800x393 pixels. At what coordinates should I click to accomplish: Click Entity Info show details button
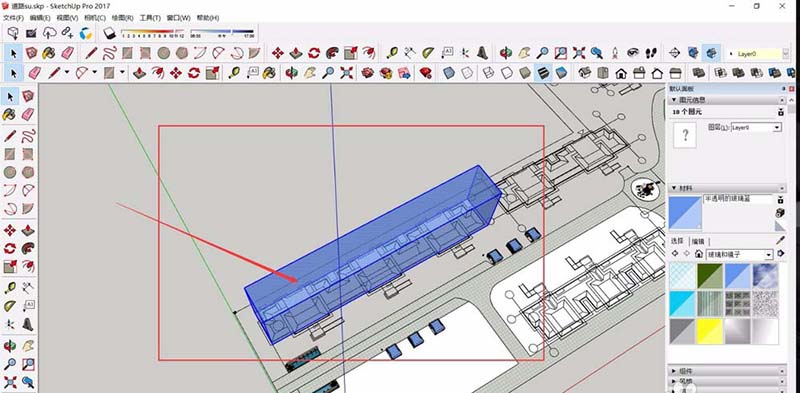coord(780,112)
